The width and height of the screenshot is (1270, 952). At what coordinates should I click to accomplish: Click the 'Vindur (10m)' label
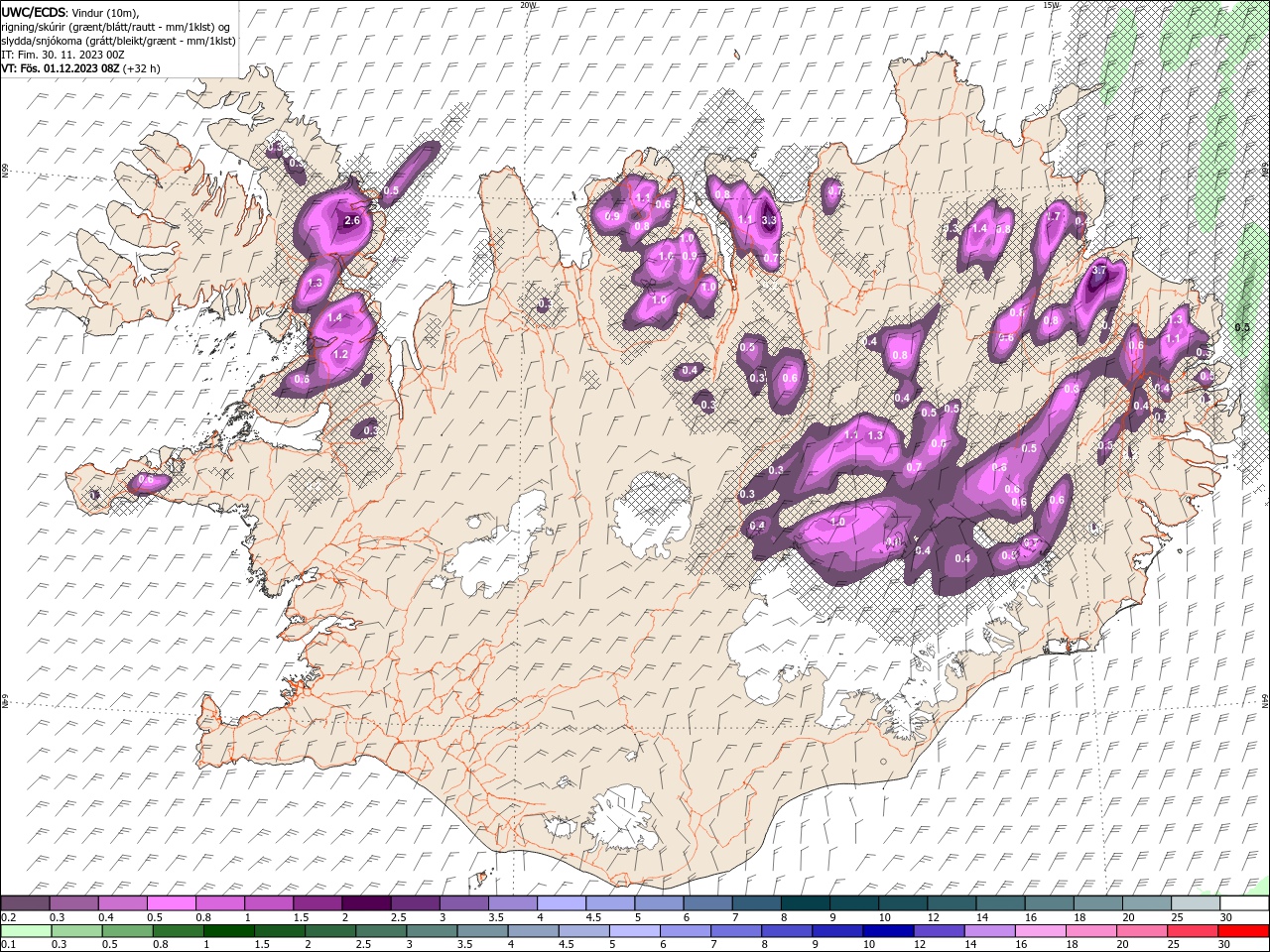(106, 12)
